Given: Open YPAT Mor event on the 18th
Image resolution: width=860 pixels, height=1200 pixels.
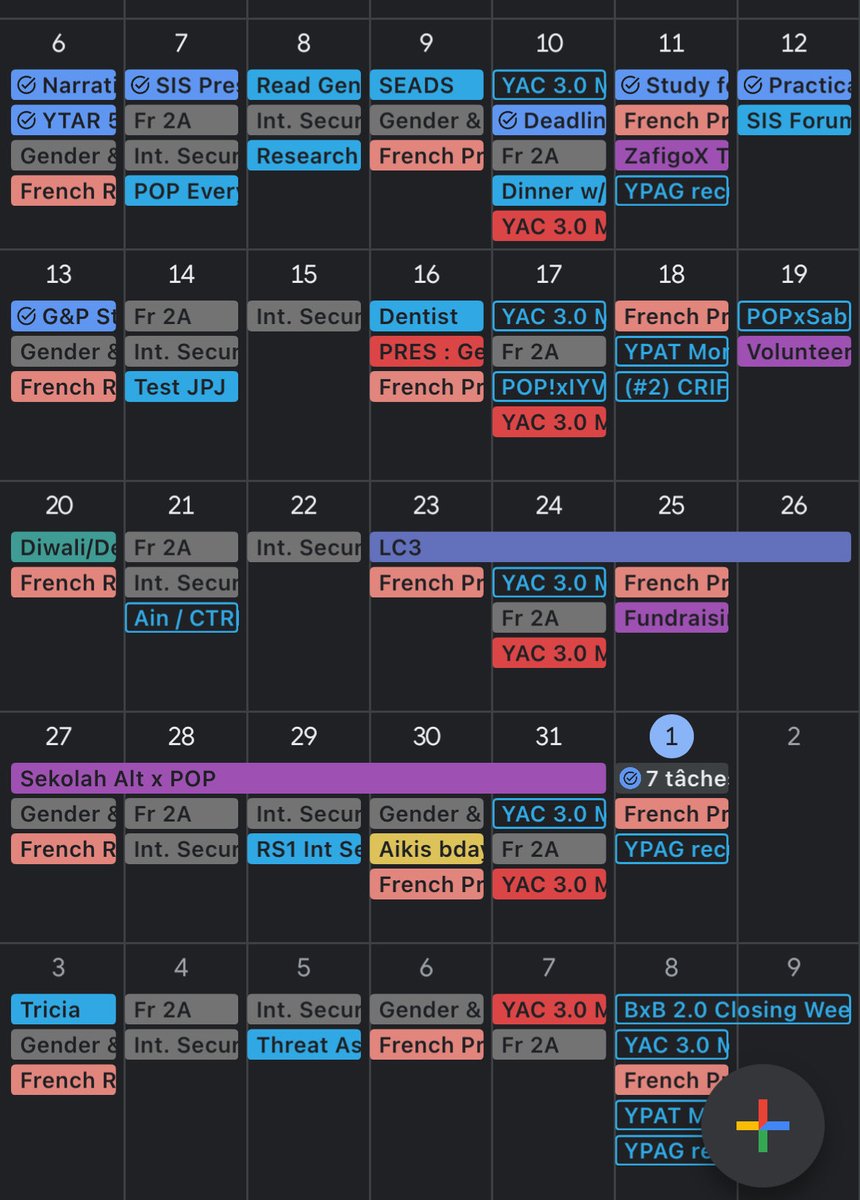Looking at the screenshot, I should [x=671, y=351].
